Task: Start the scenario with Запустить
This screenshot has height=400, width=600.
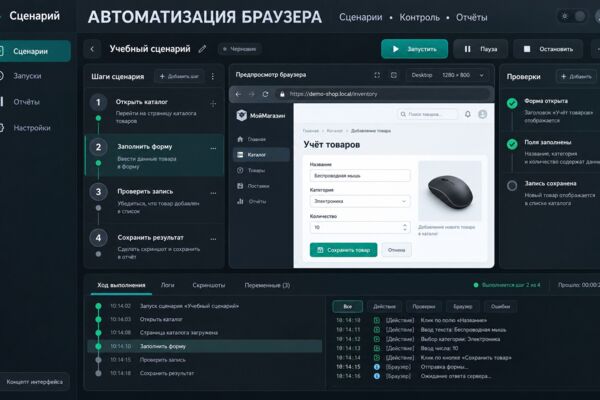Action: [414, 49]
